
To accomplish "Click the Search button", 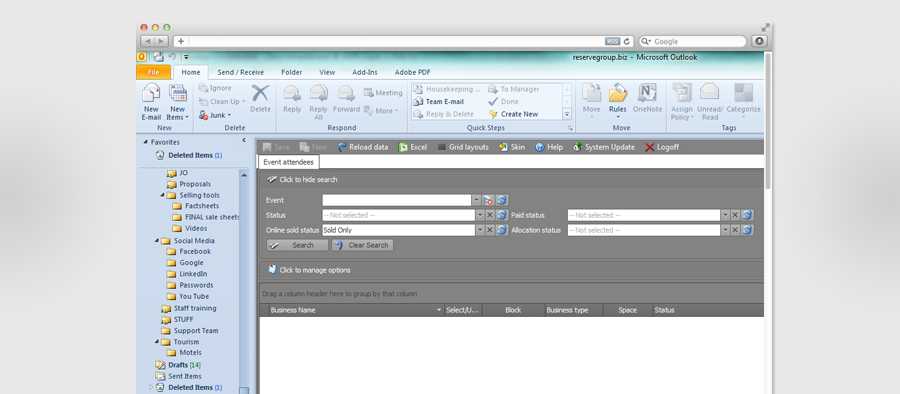I will coord(297,245).
